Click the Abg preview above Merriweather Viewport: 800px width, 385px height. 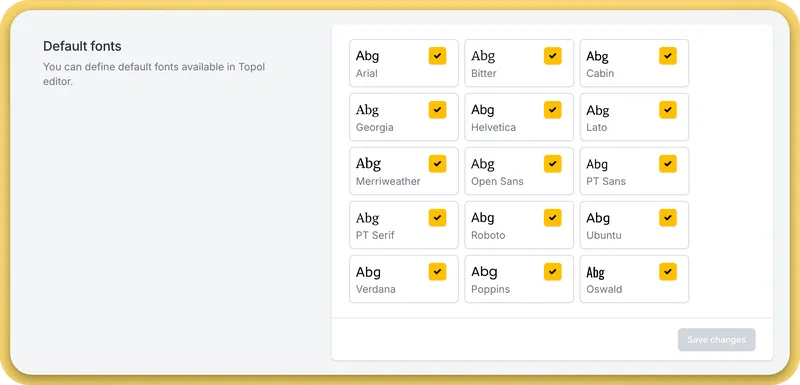(x=368, y=164)
